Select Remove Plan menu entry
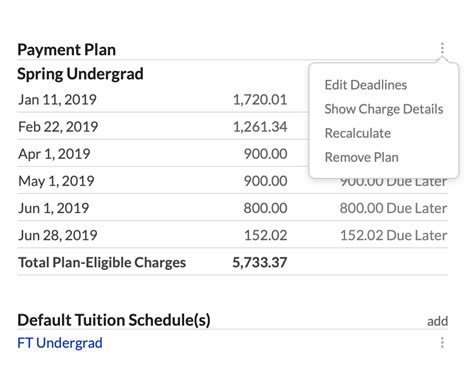The image size is (474, 388). 361,157
